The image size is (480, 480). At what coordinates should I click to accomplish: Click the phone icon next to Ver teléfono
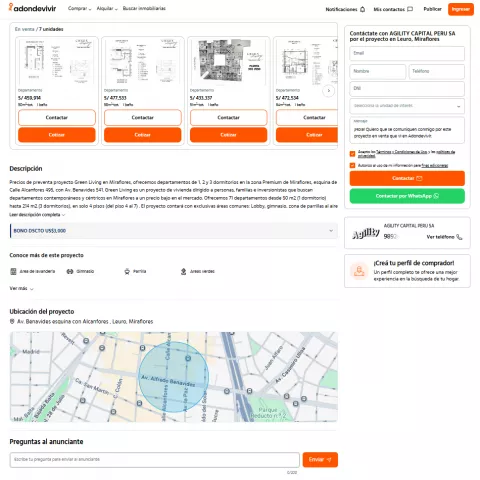tap(459, 237)
